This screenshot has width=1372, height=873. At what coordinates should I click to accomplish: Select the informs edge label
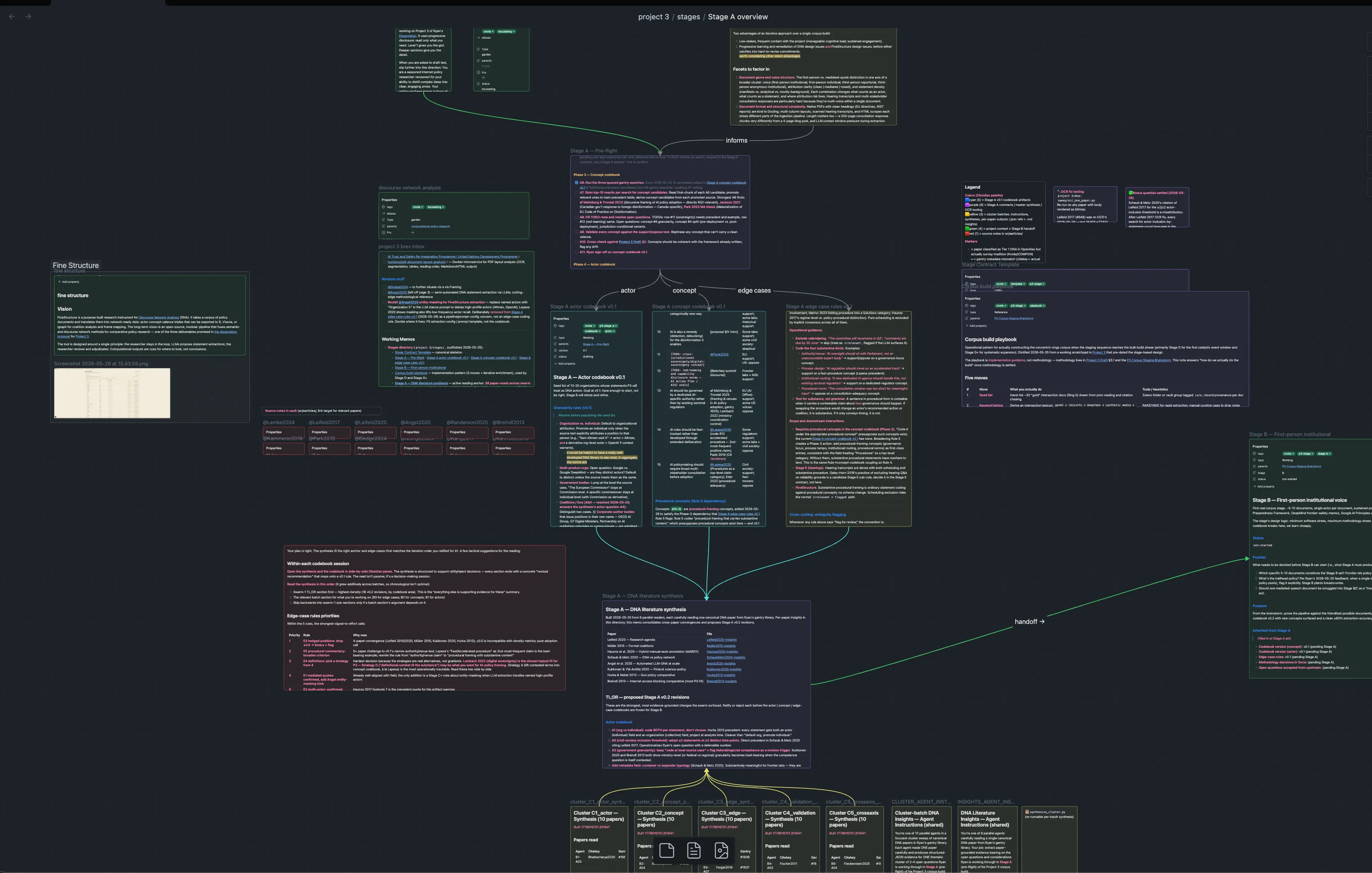(737, 140)
